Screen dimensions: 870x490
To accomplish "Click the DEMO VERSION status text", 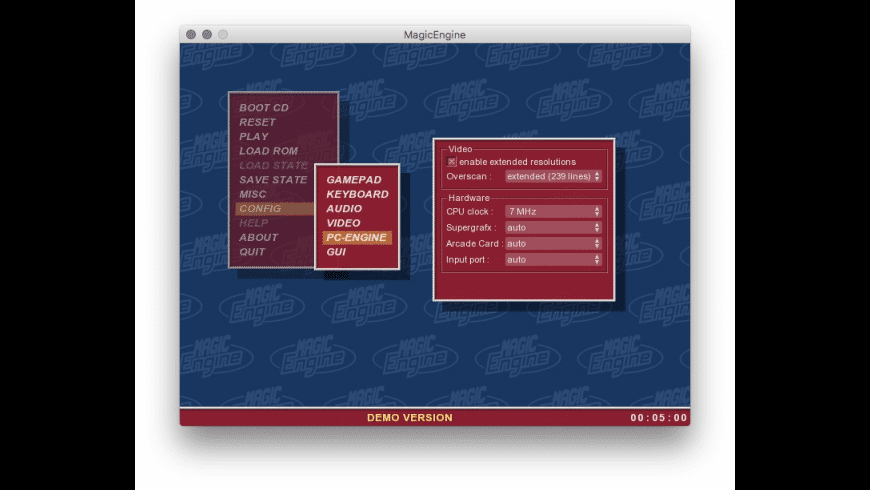I will (409, 418).
